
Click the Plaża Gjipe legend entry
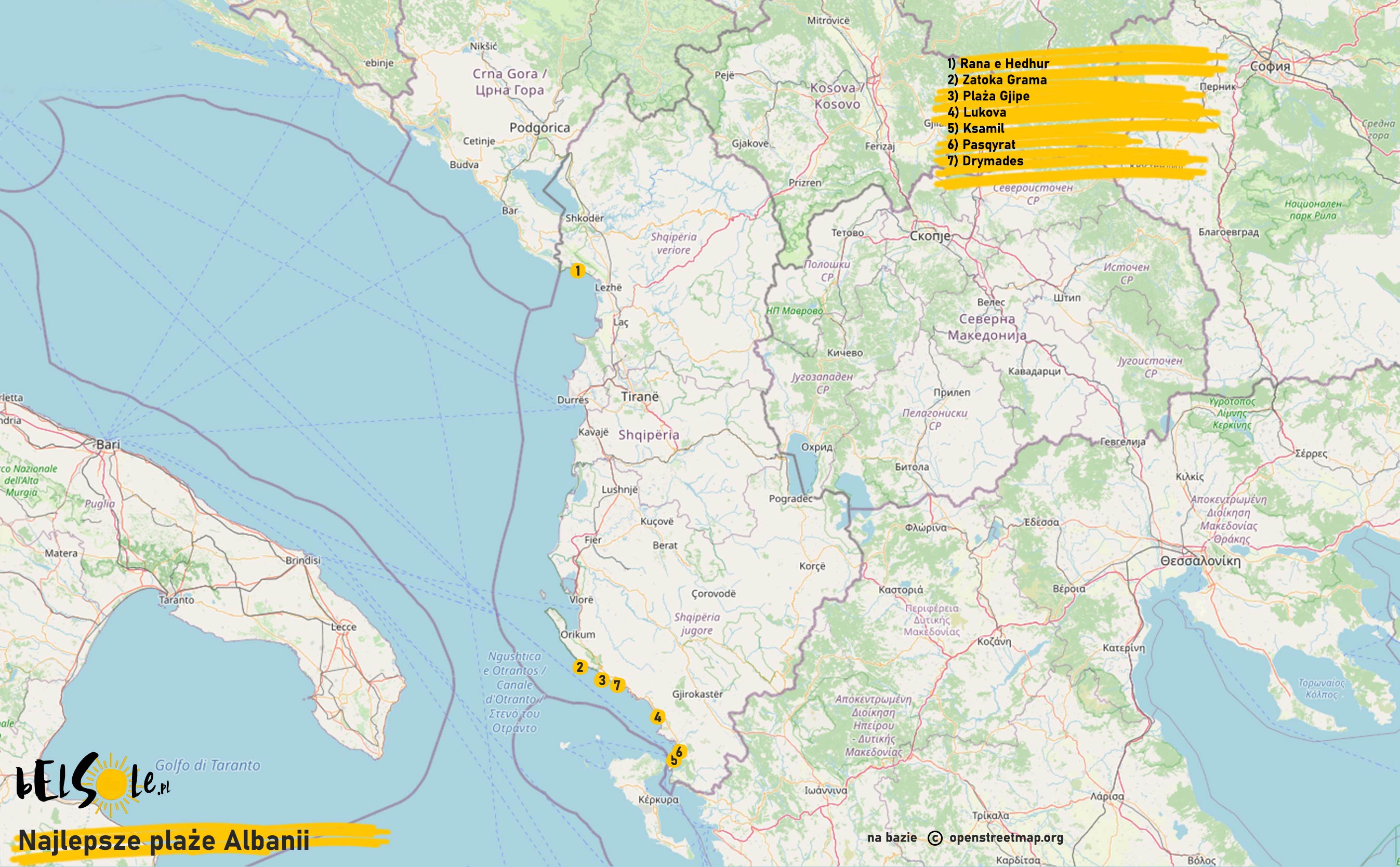click(988, 96)
